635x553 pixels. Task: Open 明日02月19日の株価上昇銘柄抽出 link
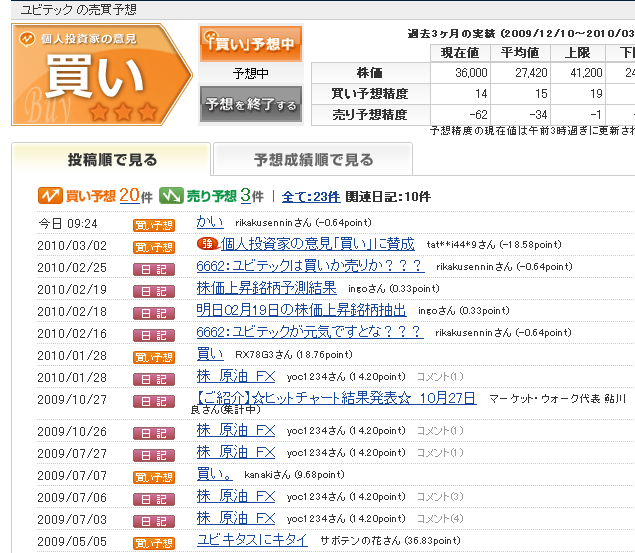pos(302,310)
